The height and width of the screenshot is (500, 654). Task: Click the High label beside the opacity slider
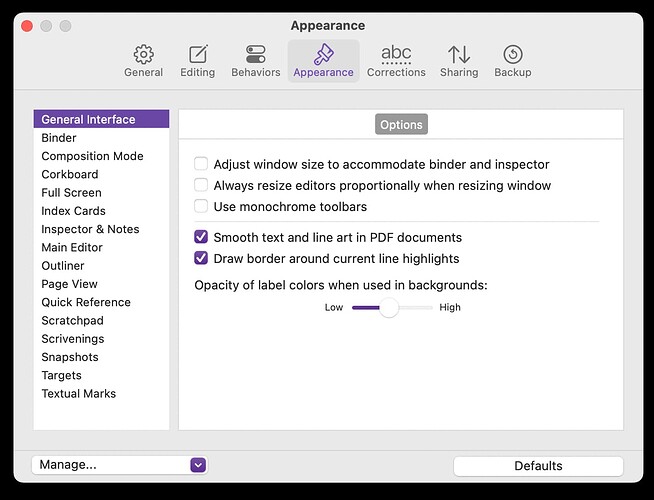(450, 307)
